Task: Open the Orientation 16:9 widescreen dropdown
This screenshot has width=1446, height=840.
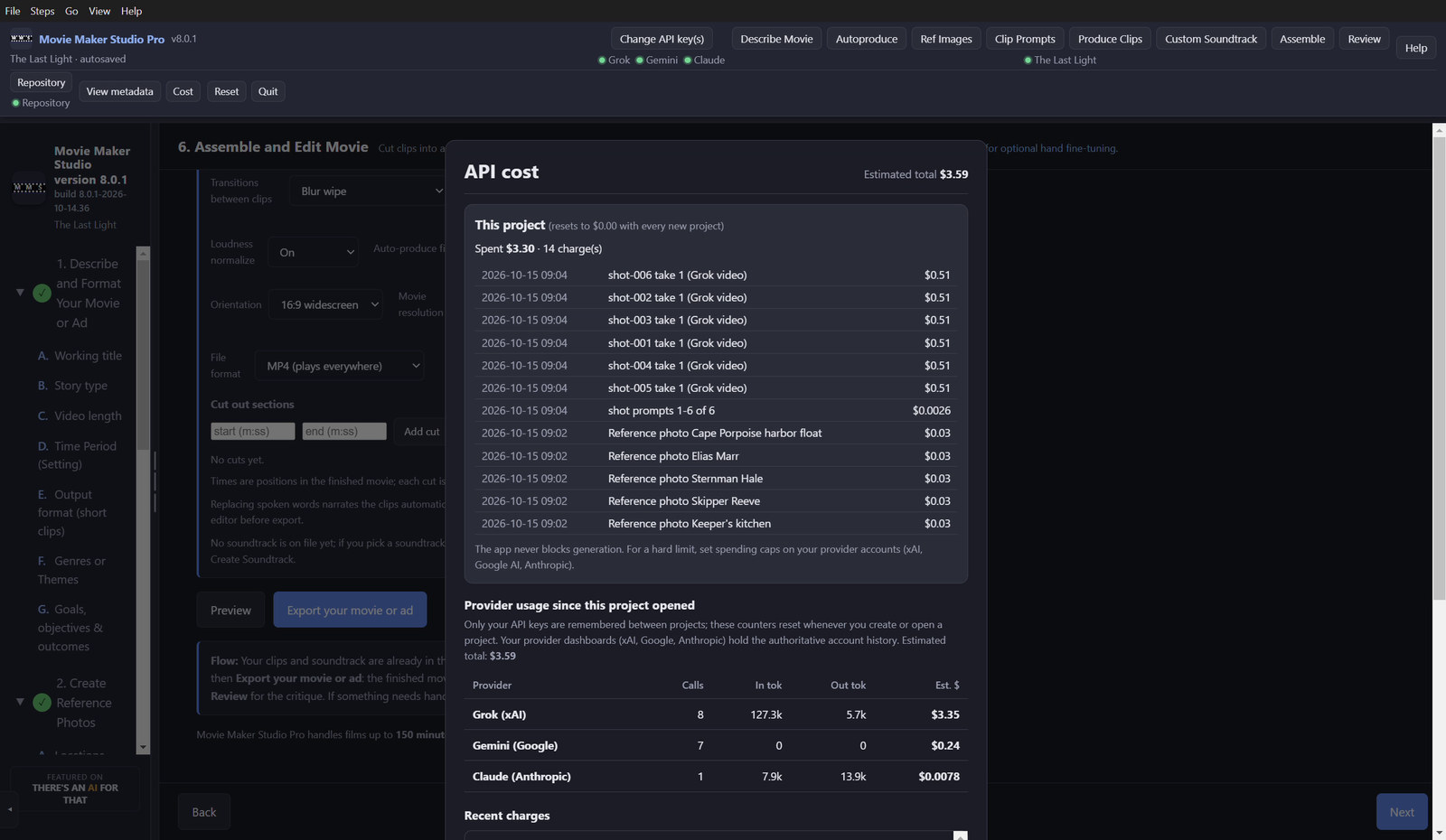Action: [325, 304]
